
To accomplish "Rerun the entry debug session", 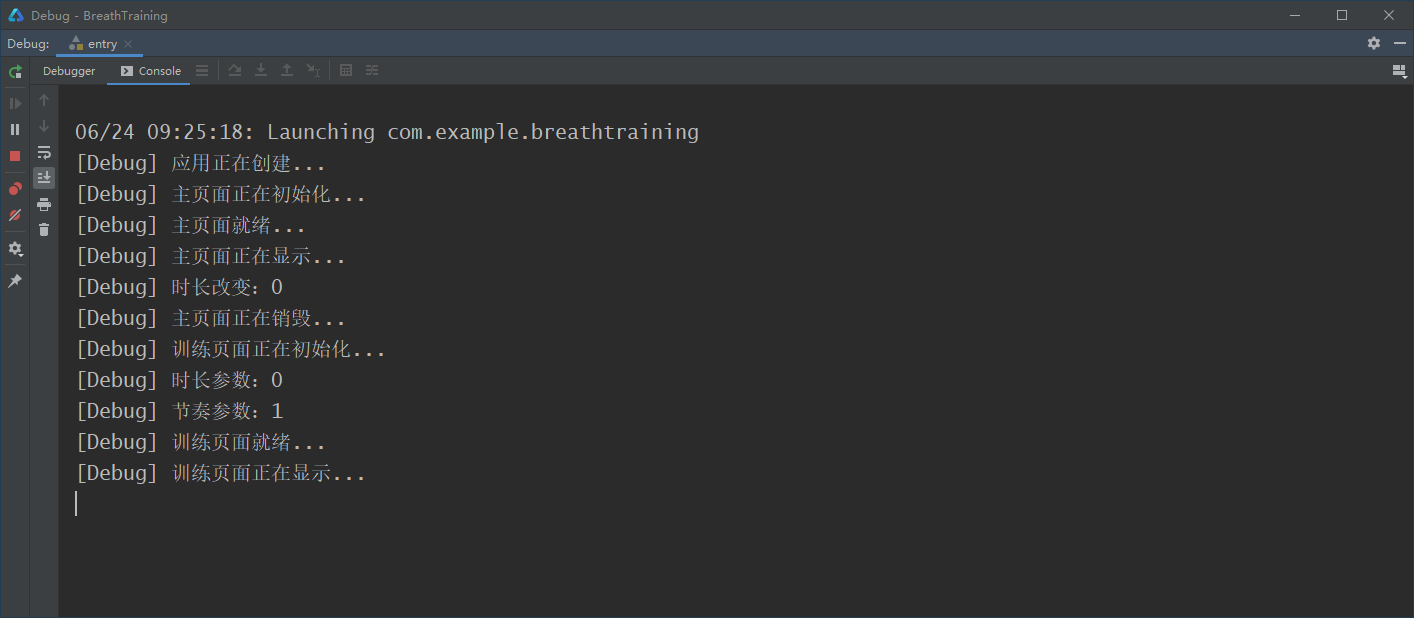I will click(x=15, y=72).
